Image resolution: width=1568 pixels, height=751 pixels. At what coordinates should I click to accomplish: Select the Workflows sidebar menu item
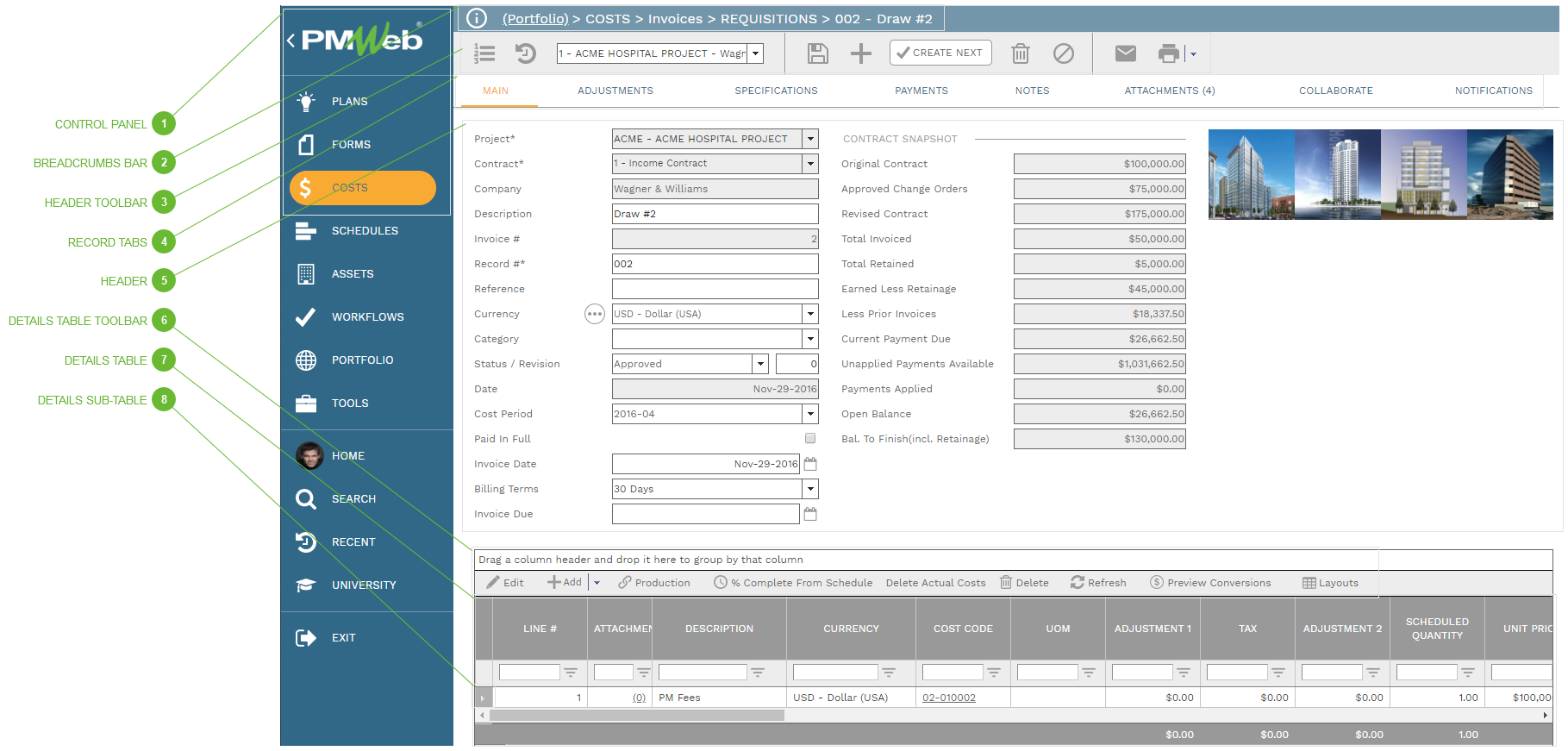pos(367,317)
